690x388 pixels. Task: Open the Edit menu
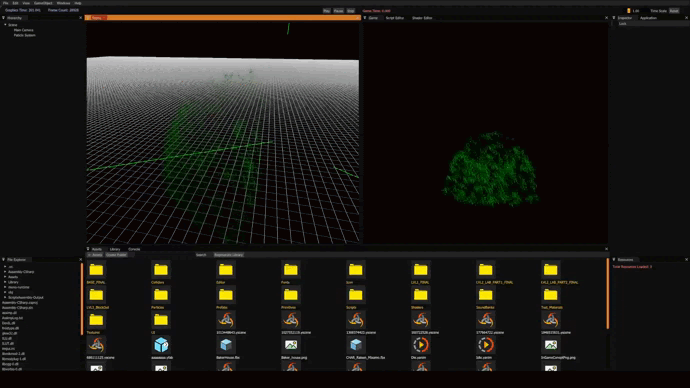15,3
